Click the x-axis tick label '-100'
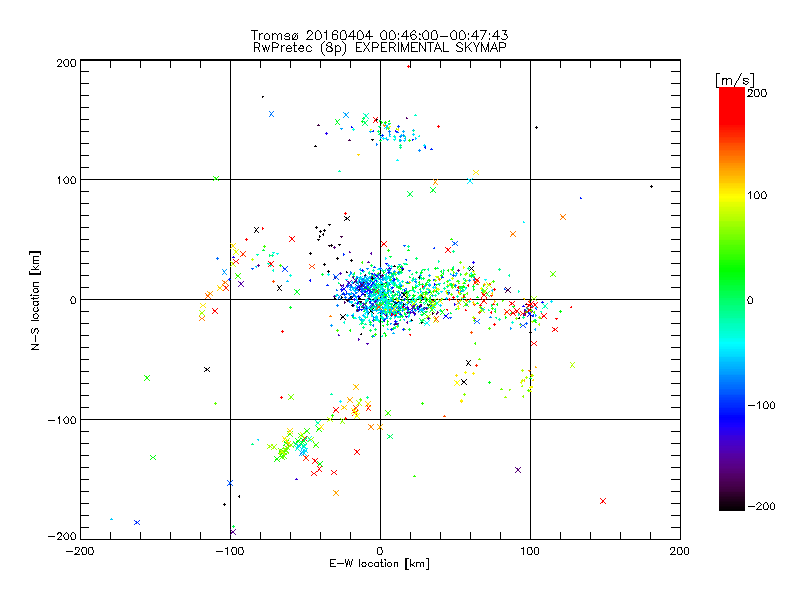This screenshot has width=800, height=600. (230, 552)
